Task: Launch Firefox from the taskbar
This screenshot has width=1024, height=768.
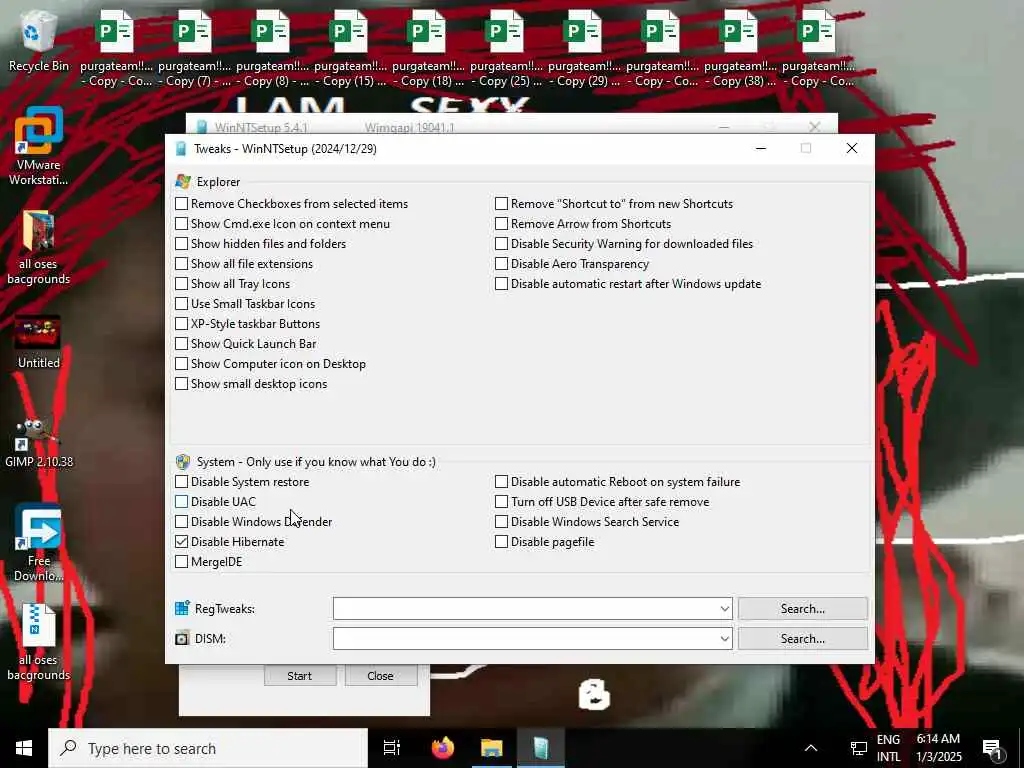Action: [443, 748]
